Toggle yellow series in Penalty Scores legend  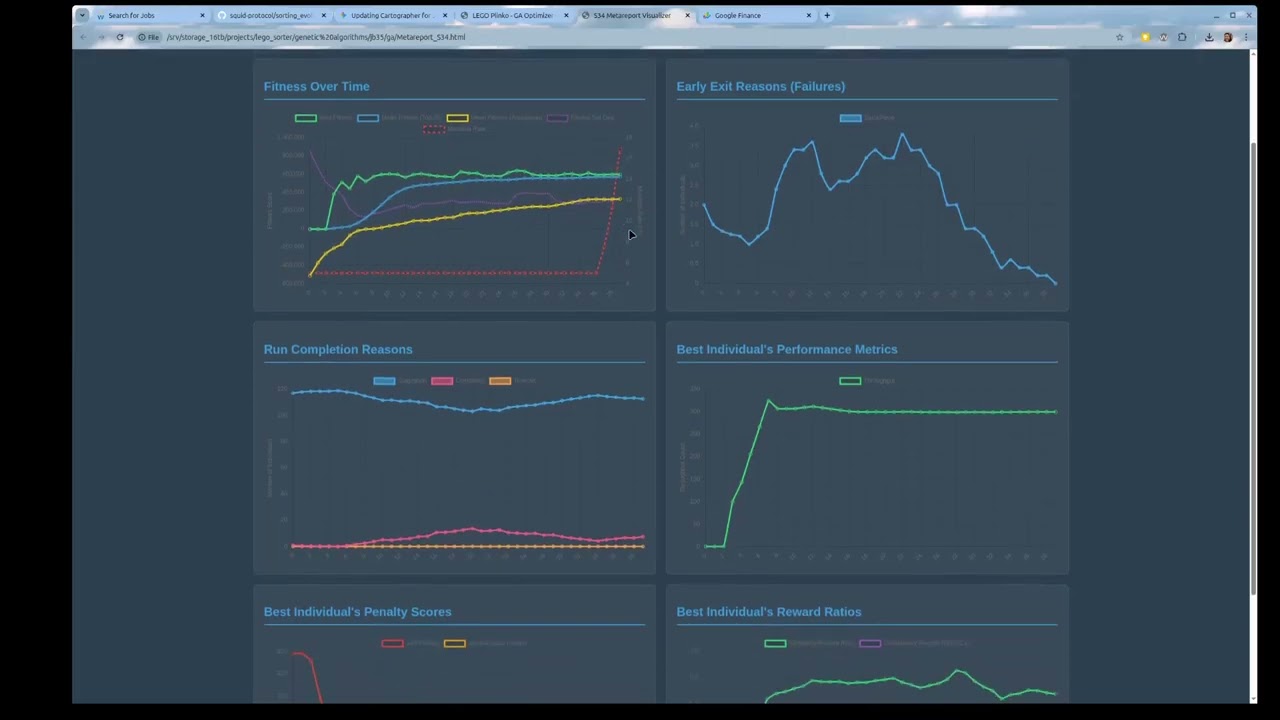click(x=455, y=643)
